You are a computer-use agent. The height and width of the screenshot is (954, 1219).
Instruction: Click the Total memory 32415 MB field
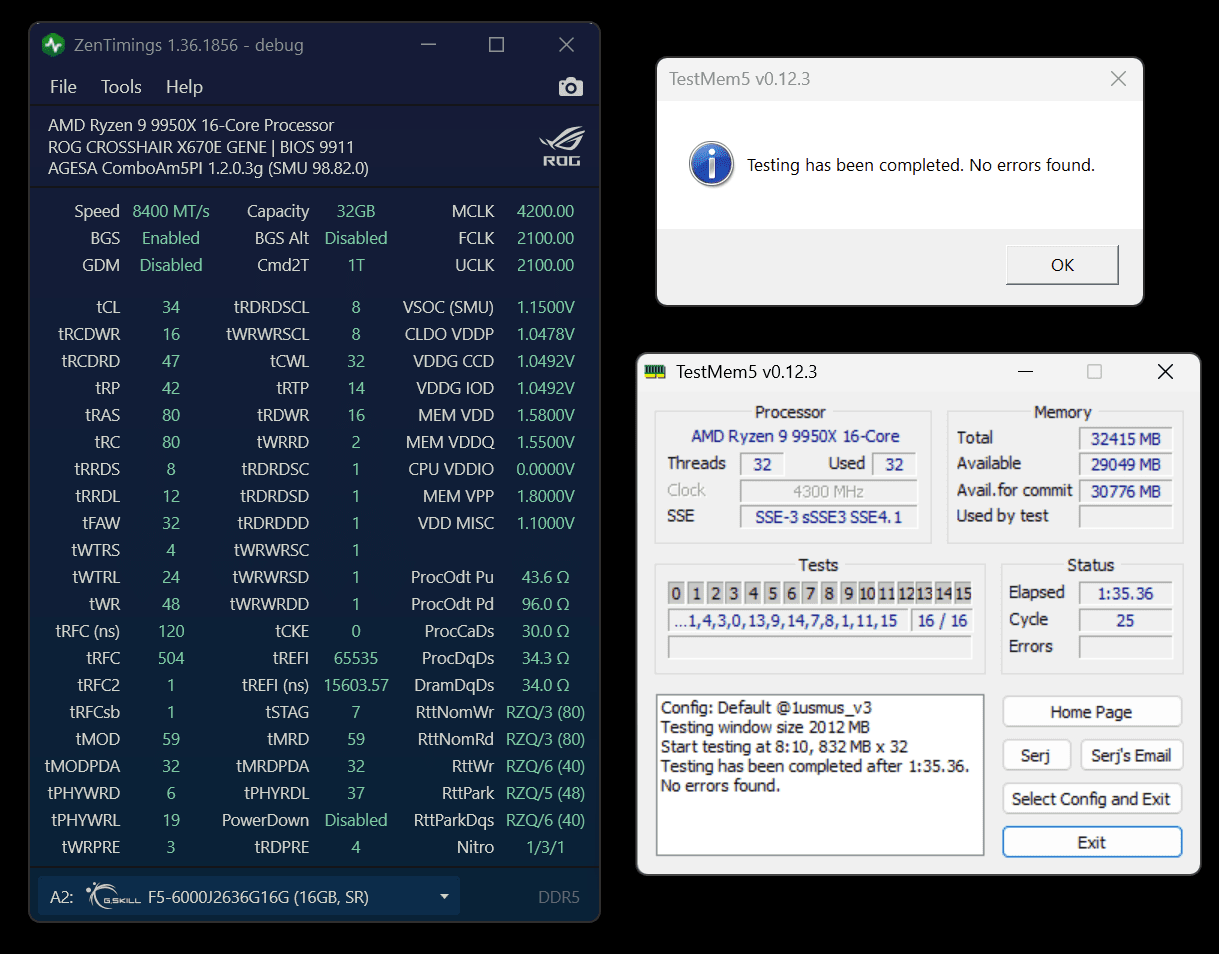[x=1125, y=438]
